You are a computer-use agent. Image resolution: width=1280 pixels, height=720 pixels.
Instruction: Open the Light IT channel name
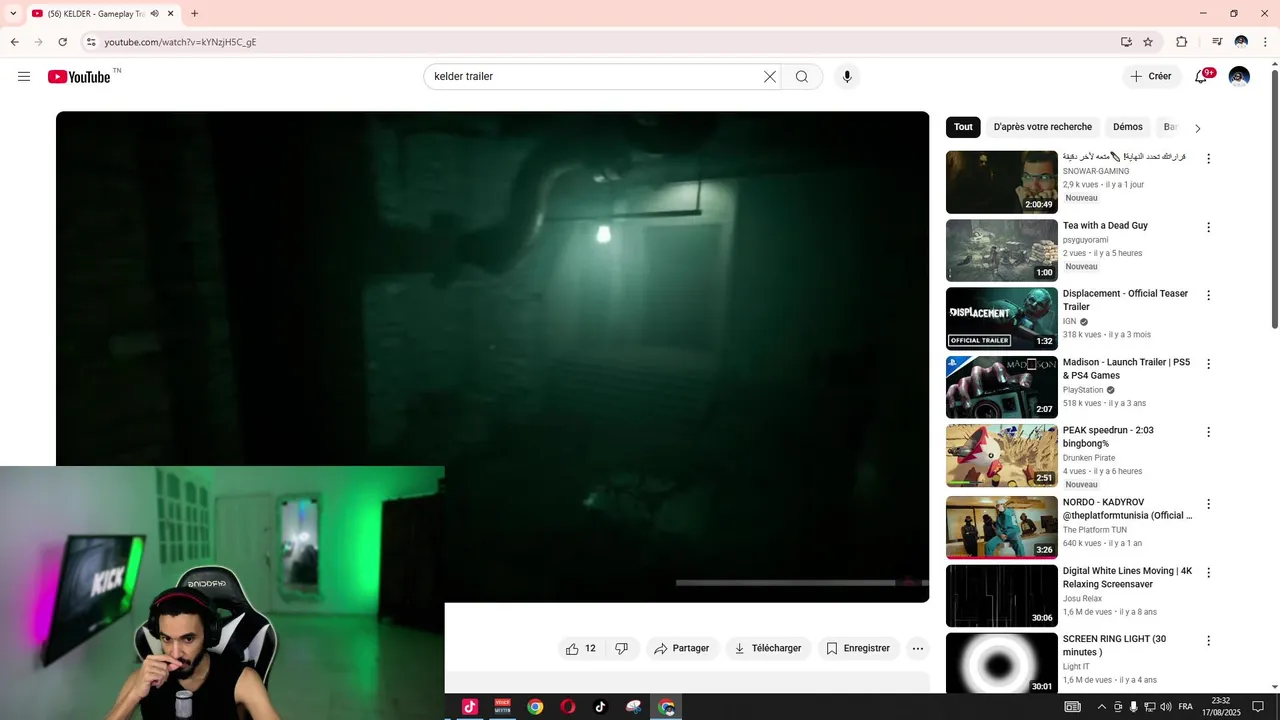click(x=1076, y=667)
